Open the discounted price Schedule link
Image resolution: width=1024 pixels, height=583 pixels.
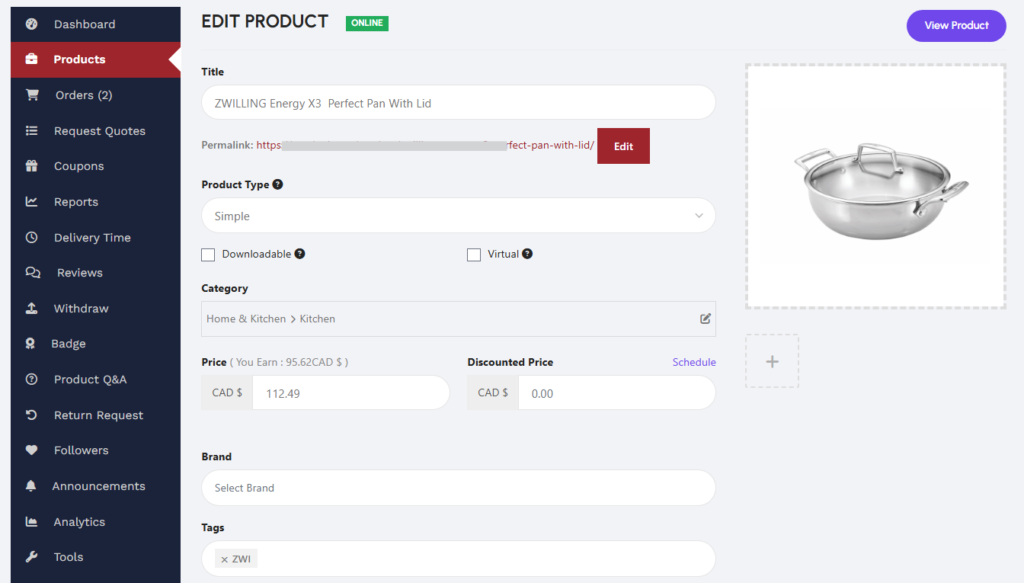pos(693,362)
